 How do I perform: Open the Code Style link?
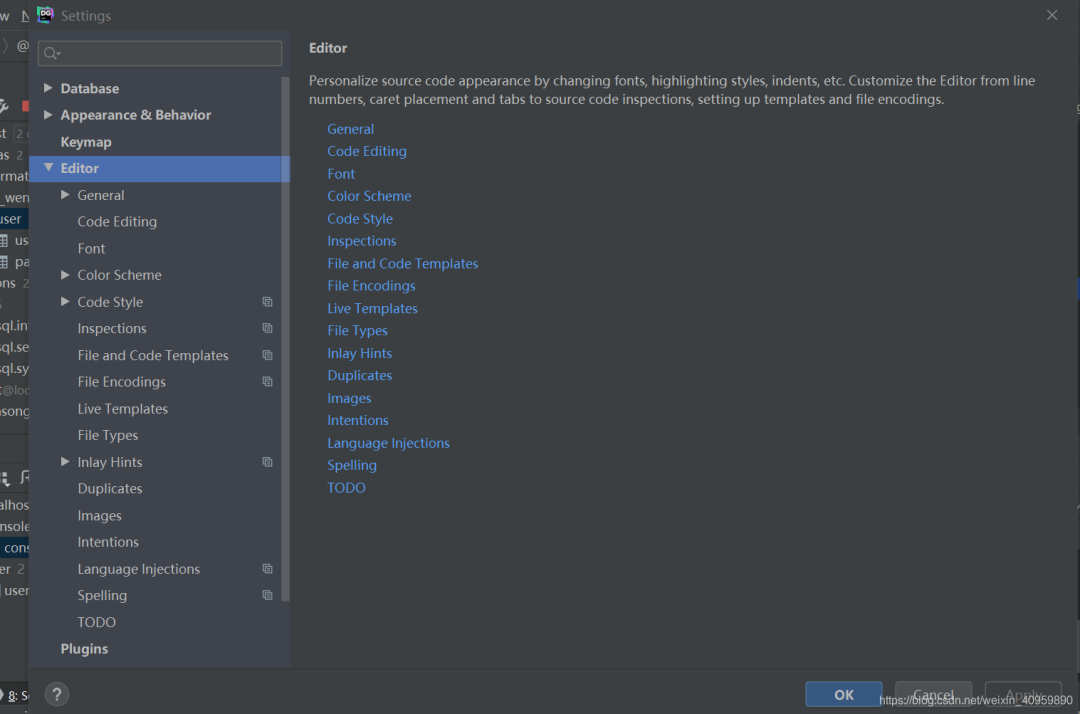click(x=360, y=218)
